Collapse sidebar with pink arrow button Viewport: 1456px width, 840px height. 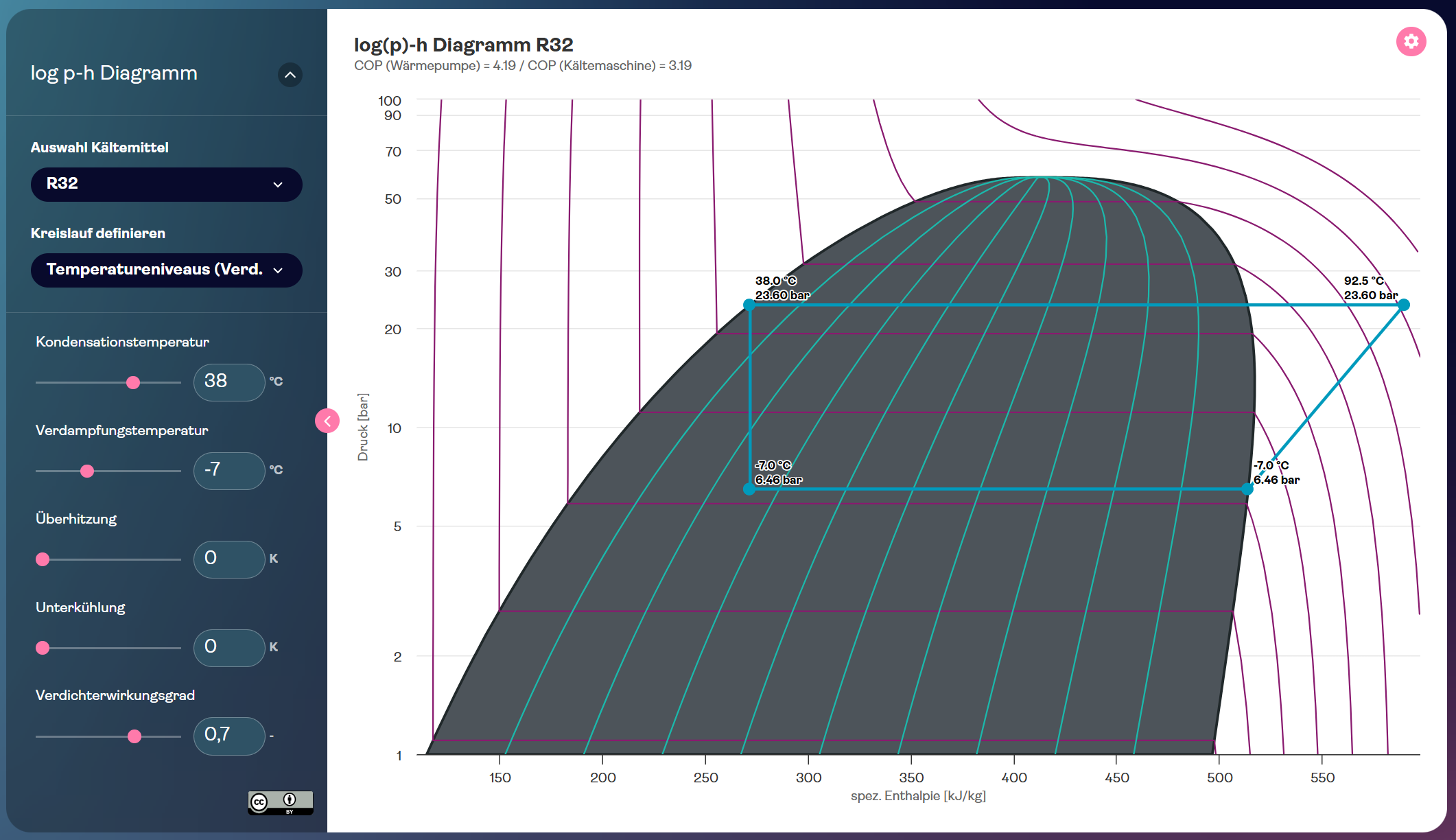point(327,421)
